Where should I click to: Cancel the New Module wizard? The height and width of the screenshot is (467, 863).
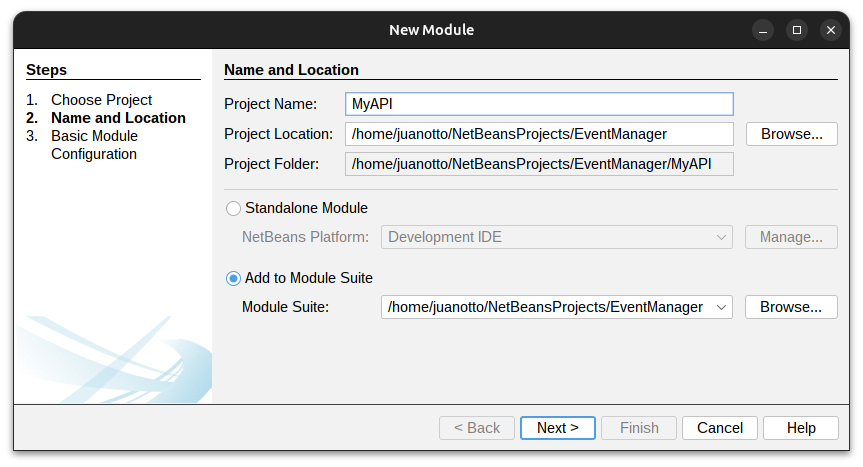pyautogui.click(x=720, y=428)
